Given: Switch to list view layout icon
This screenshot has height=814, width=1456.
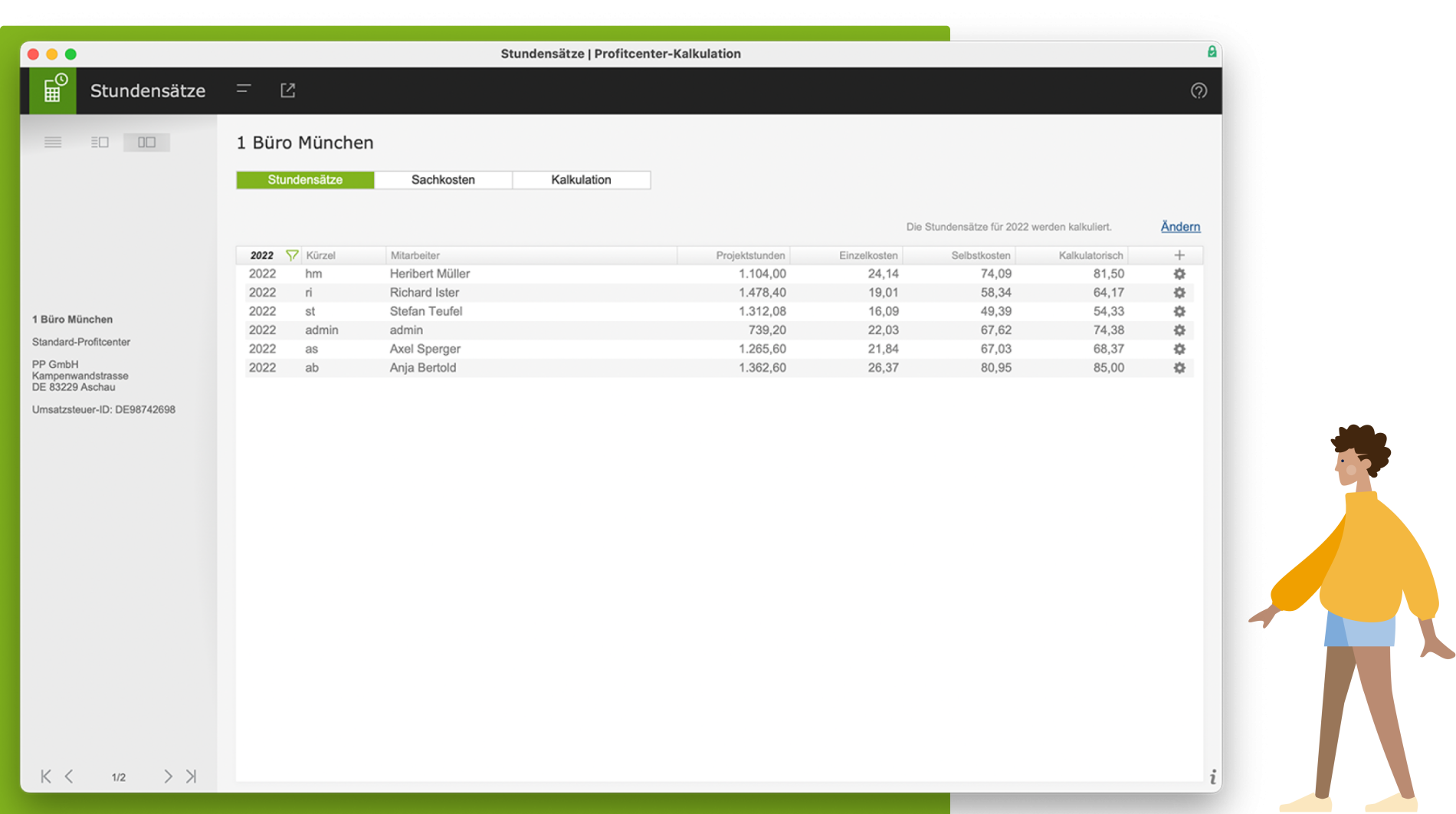Looking at the screenshot, I should click(53, 143).
